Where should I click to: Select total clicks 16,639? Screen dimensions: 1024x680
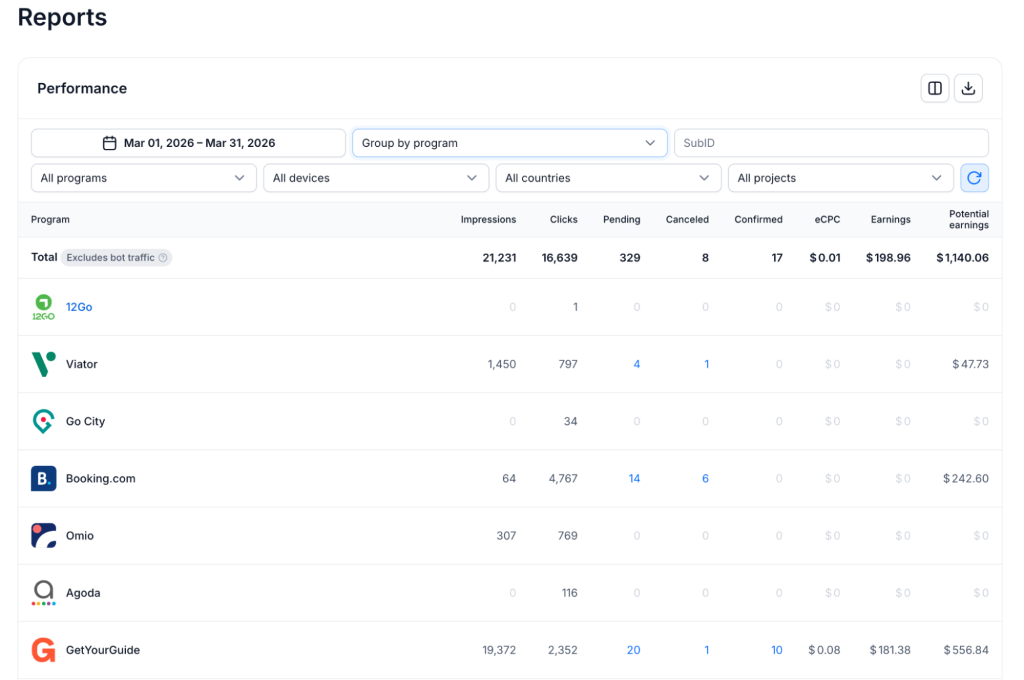(x=560, y=257)
